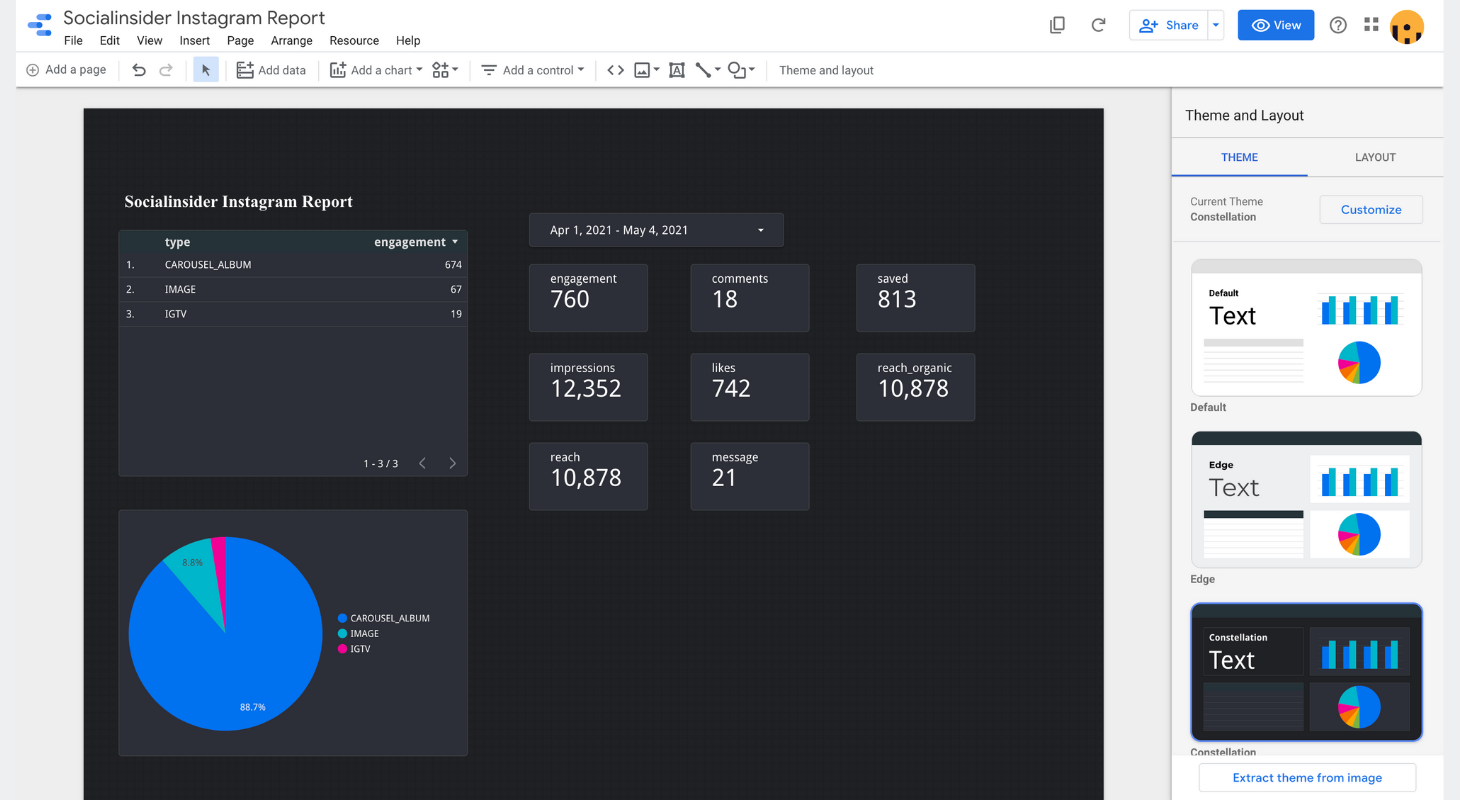The width and height of the screenshot is (1460, 800).
Task: Select the Edge theme thumbnail
Action: [1306, 500]
